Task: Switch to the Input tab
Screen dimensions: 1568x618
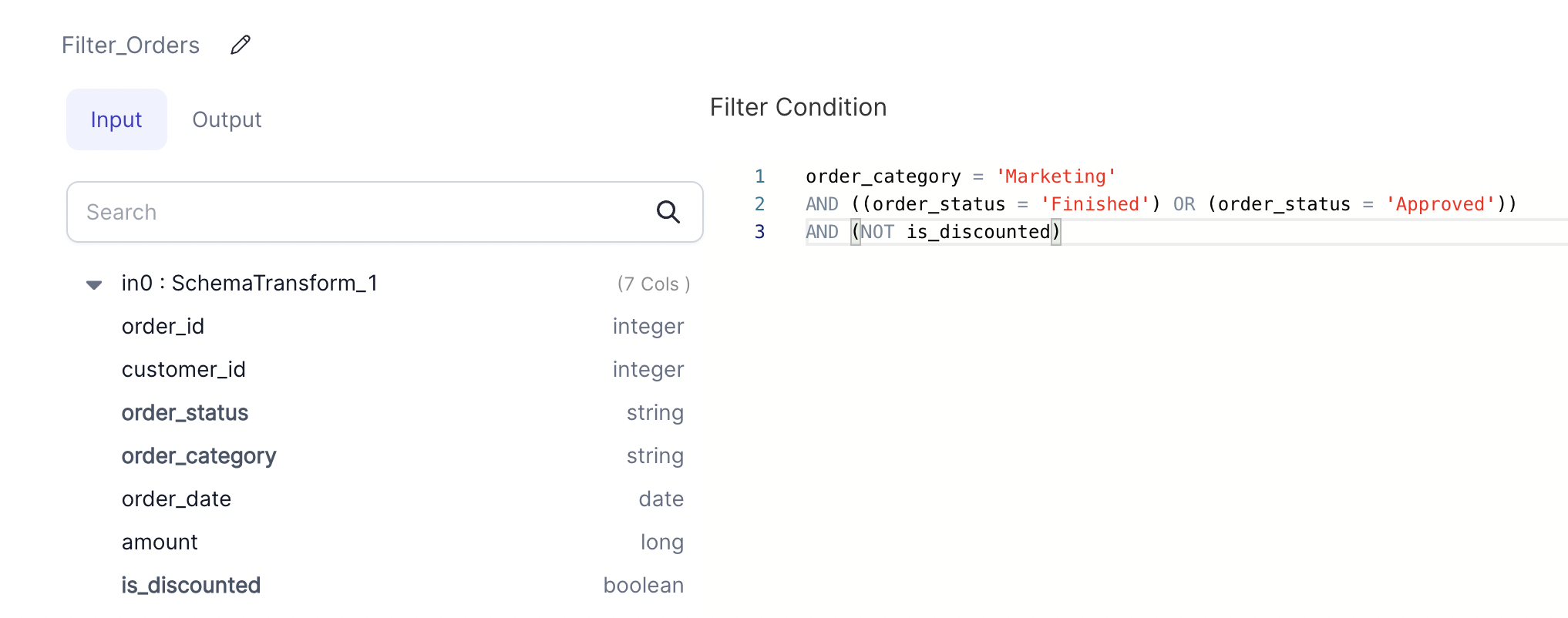Action: pyautogui.click(x=116, y=119)
